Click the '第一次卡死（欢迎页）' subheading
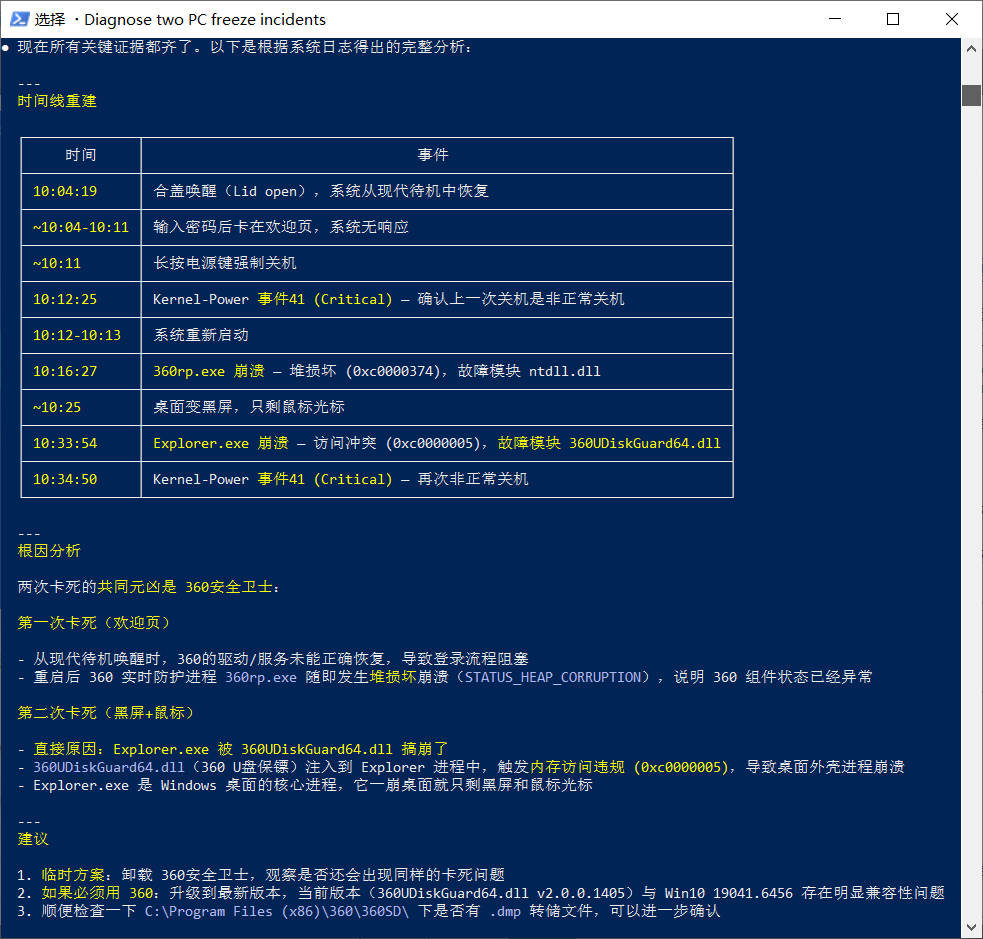Screen dimensions: 983x939 point(93,623)
